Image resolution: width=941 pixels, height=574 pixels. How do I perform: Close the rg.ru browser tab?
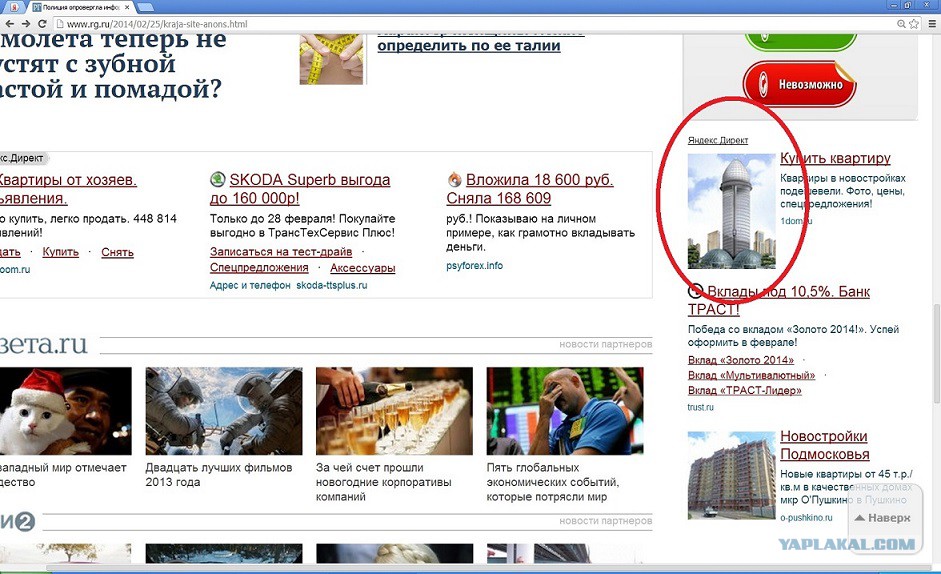(x=127, y=7)
